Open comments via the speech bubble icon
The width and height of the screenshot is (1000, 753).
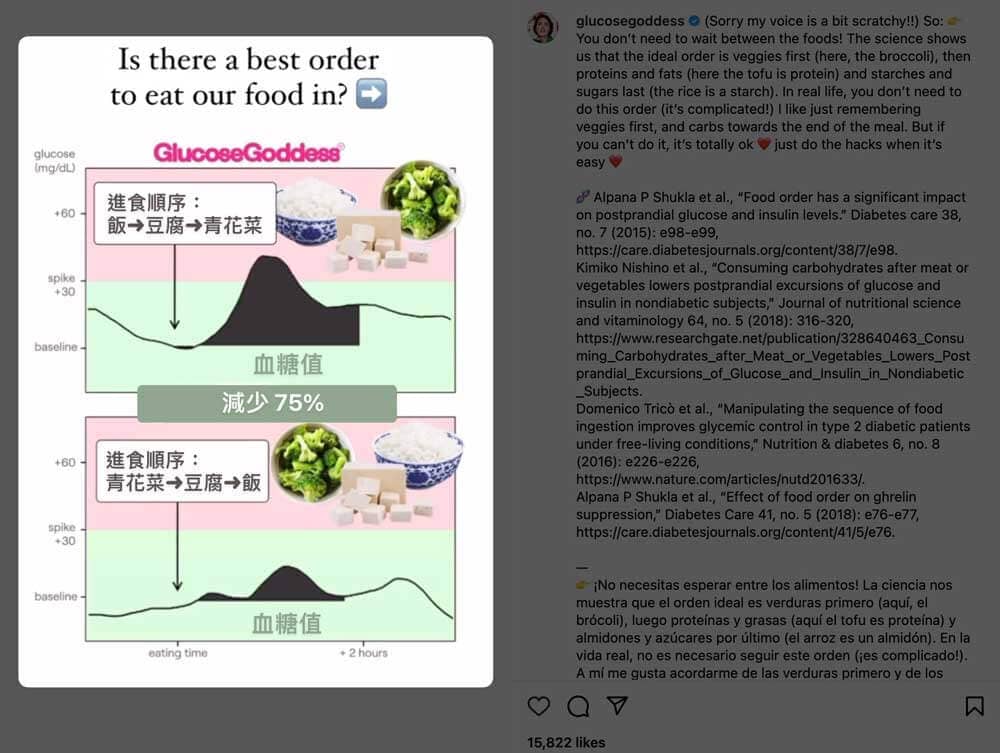578,706
